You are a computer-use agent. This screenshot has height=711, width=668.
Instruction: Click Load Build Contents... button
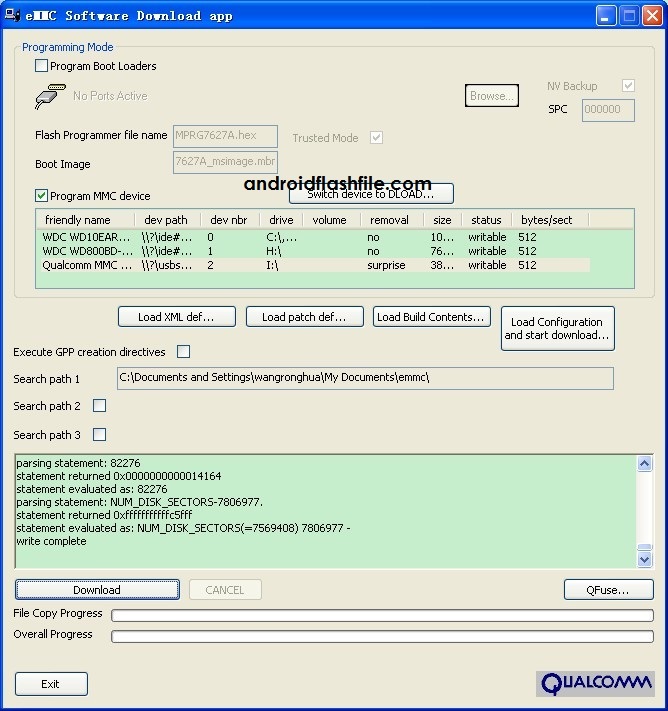click(432, 317)
